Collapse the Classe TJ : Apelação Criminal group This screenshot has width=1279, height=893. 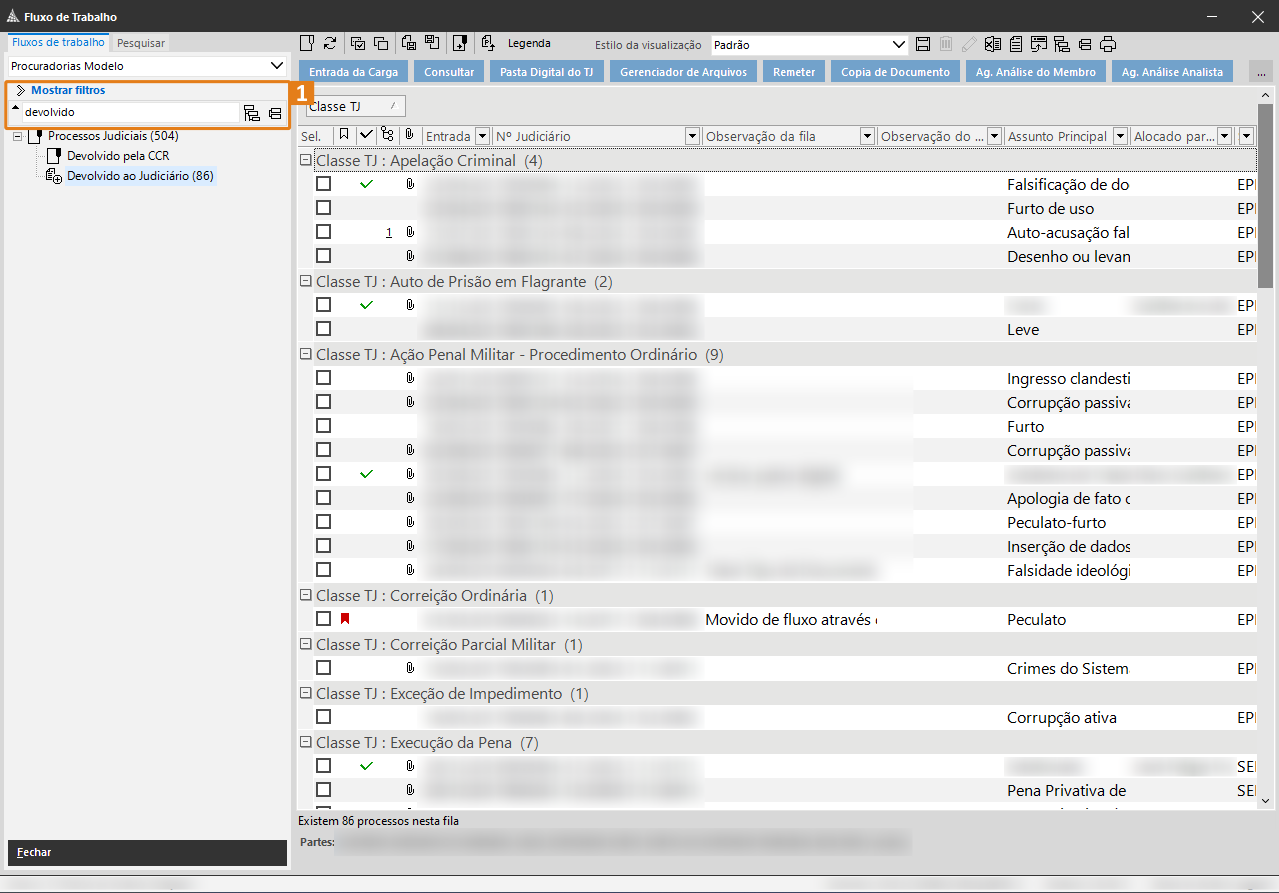point(306,160)
